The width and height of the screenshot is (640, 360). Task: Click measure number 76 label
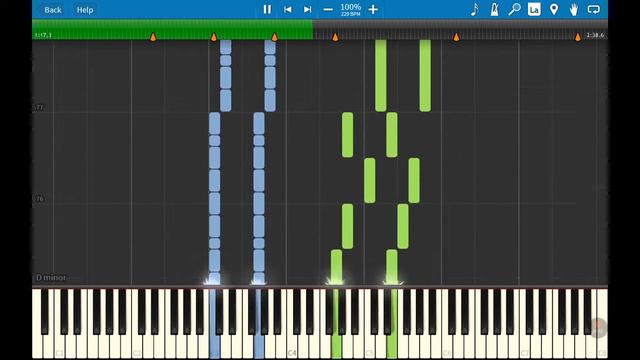pos(39,199)
